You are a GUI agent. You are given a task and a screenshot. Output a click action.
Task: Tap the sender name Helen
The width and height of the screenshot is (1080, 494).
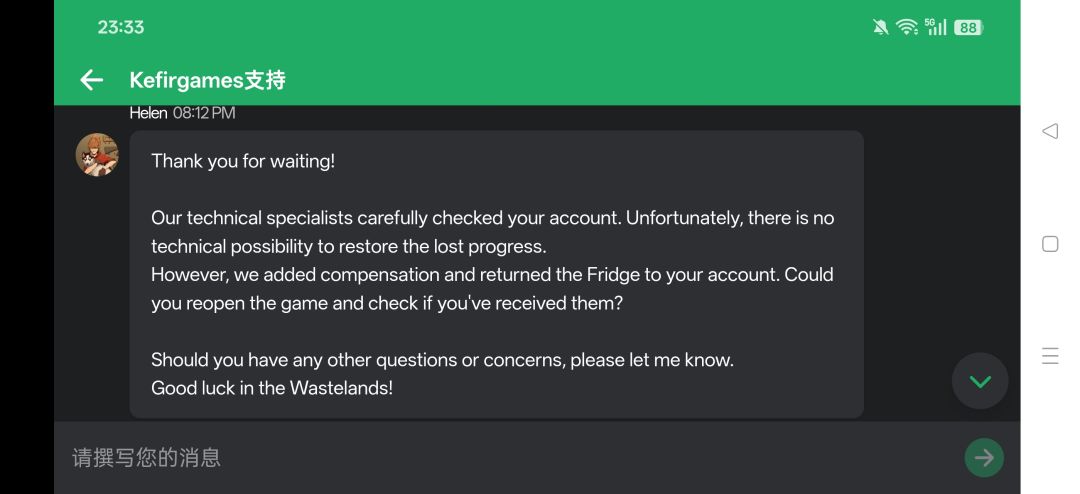tap(148, 113)
